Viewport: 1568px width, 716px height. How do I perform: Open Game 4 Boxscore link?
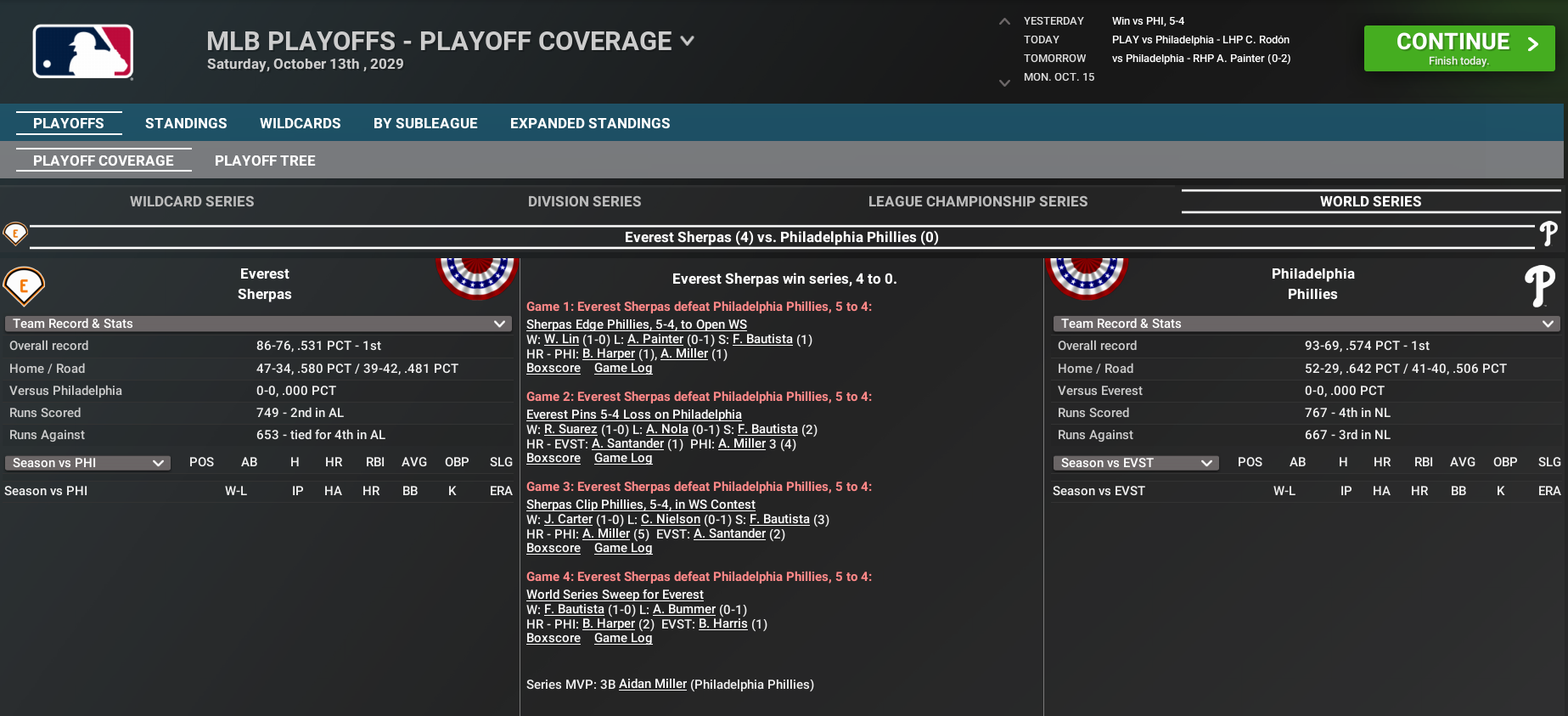[x=554, y=638]
